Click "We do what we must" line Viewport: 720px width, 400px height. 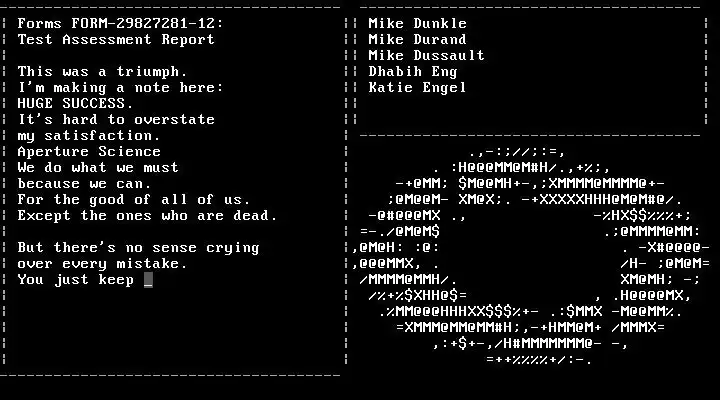point(98,168)
